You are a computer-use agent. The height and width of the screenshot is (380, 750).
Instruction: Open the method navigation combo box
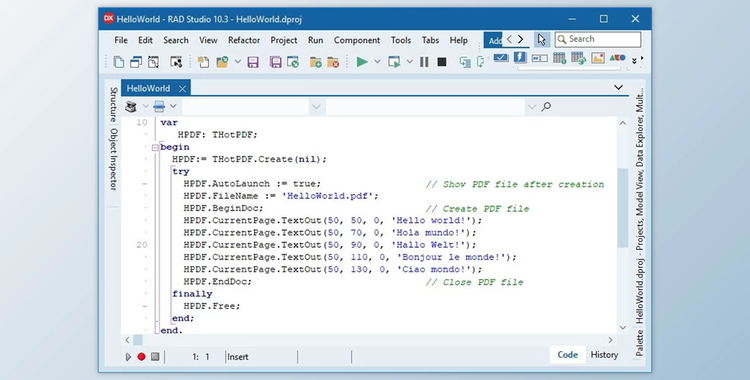(x=432, y=107)
